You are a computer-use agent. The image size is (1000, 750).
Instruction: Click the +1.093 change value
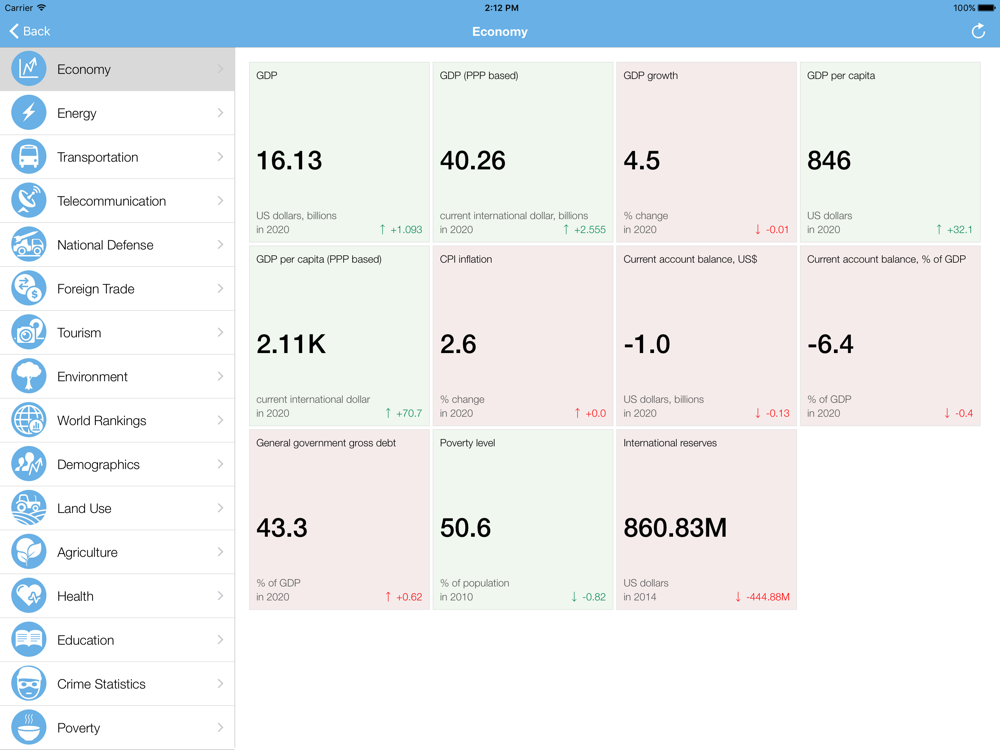pos(406,230)
